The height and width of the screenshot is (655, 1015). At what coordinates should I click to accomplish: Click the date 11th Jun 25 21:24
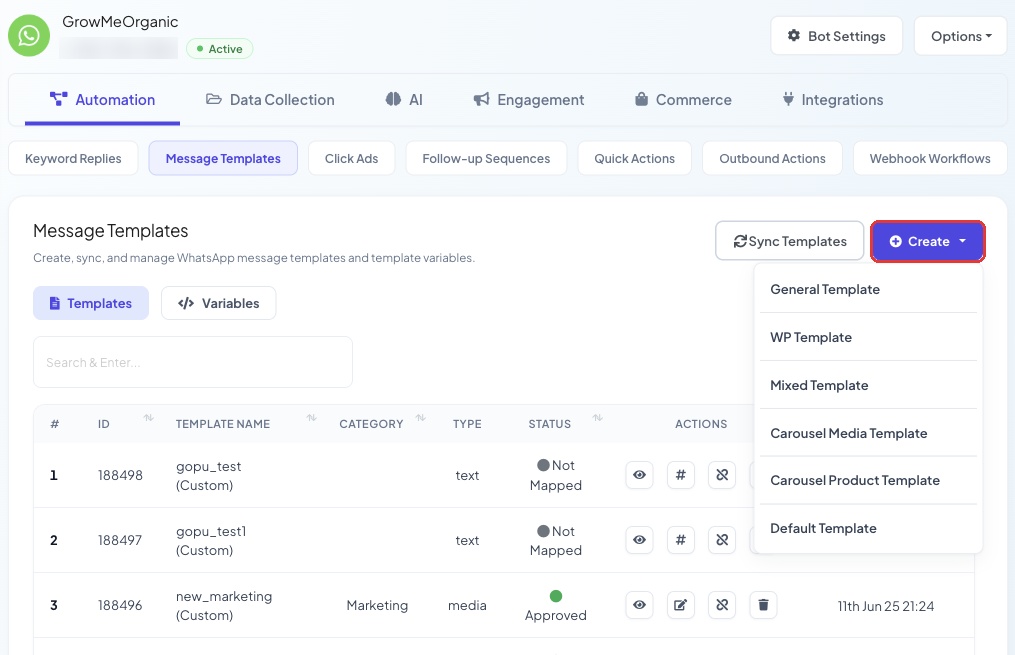(x=886, y=606)
